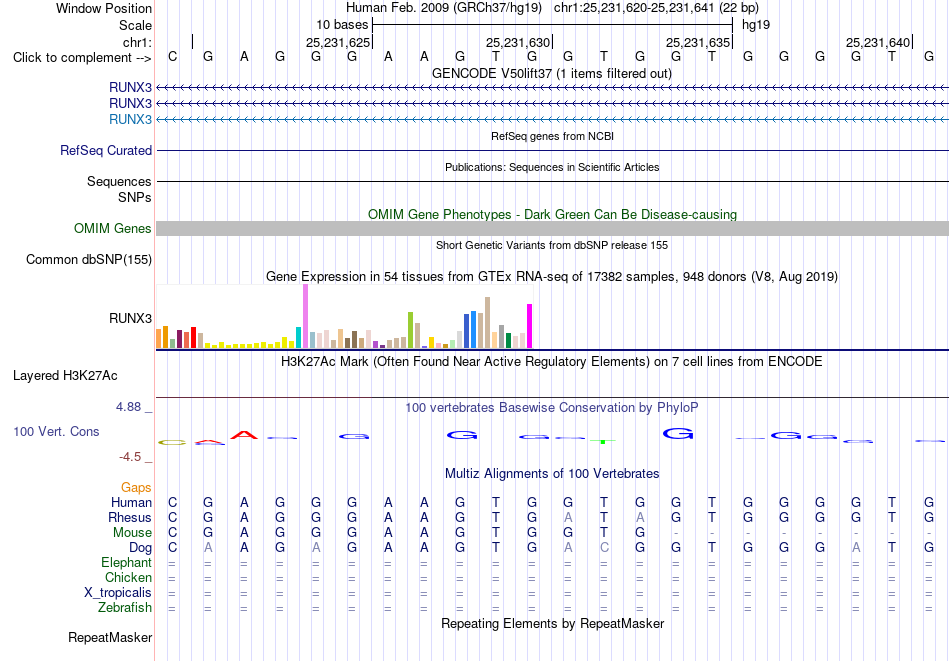
Task: Click the Zebrafish species label
Action: pos(125,607)
